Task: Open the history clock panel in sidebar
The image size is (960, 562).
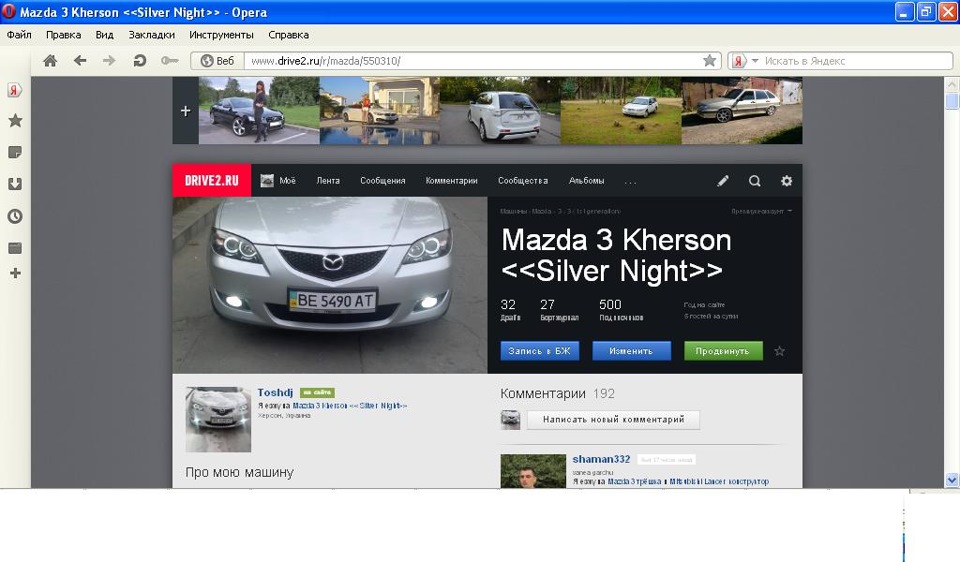Action: (15, 216)
